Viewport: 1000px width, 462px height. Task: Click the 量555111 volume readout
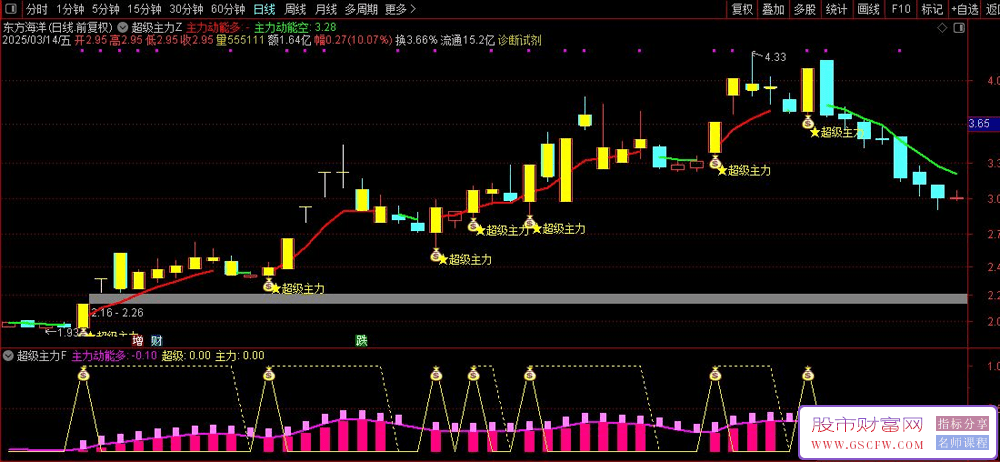tap(240, 40)
